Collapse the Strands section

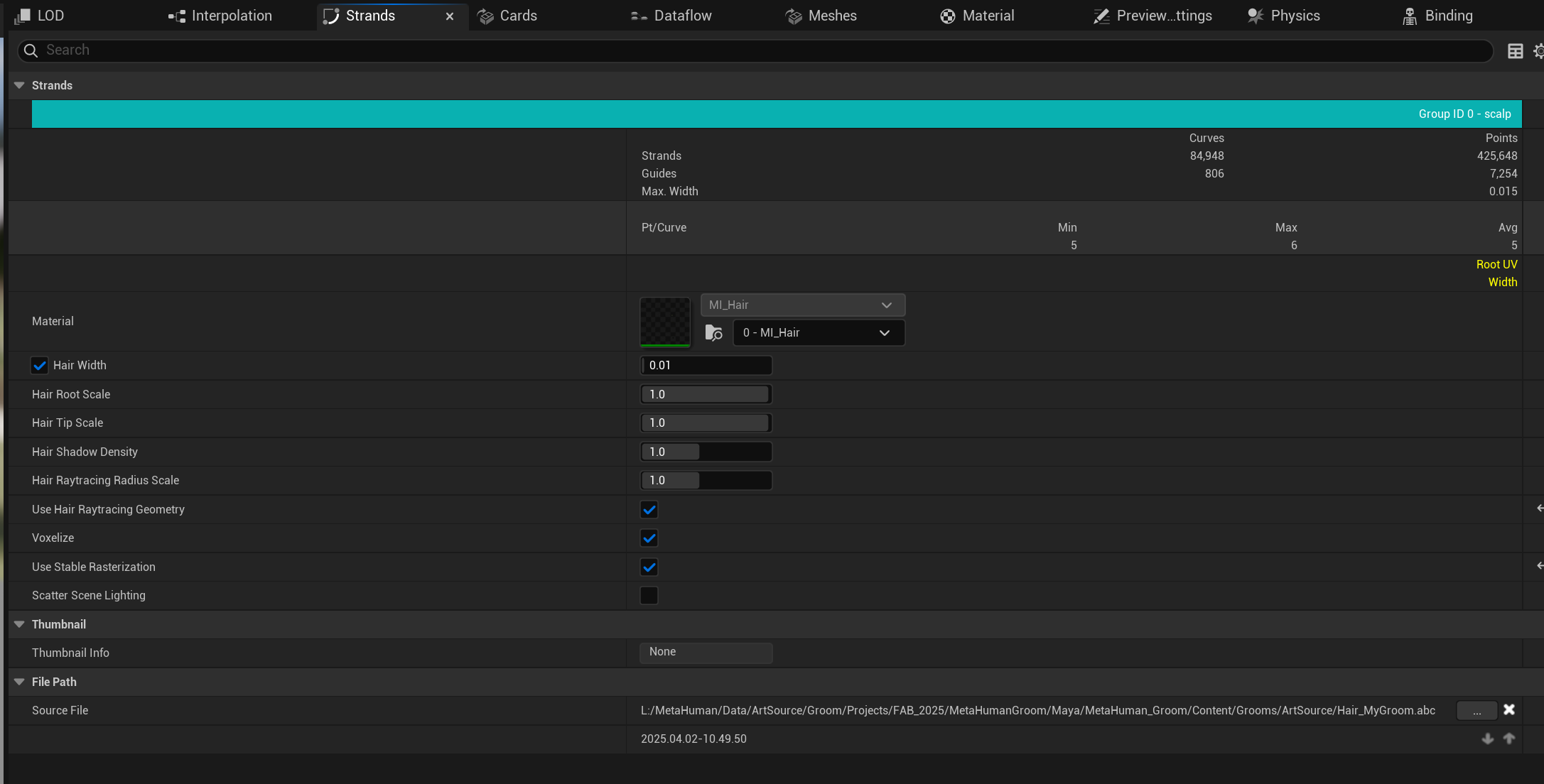click(19, 85)
